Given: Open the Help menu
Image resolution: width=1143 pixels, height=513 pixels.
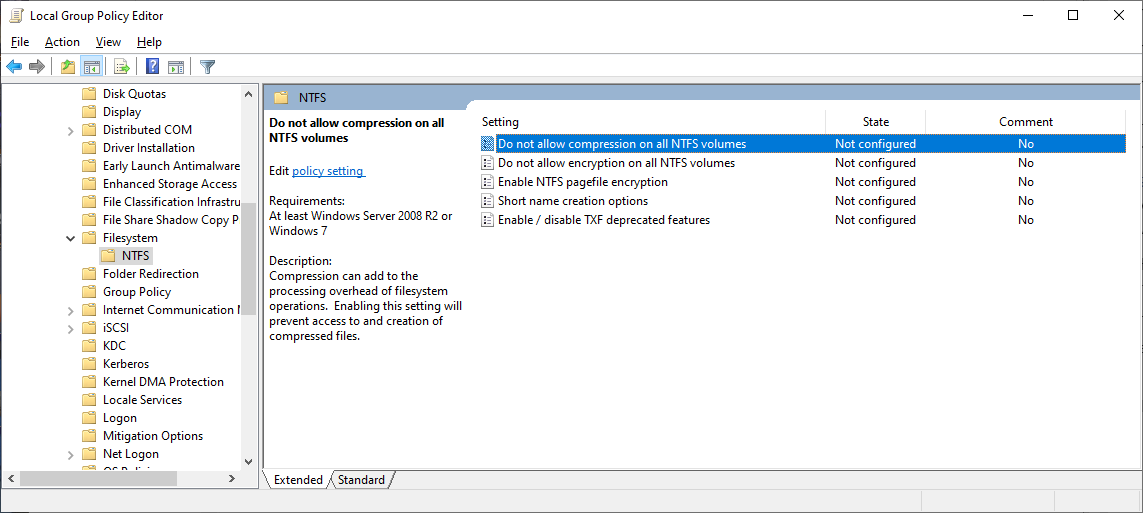Looking at the screenshot, I should 149,42.
